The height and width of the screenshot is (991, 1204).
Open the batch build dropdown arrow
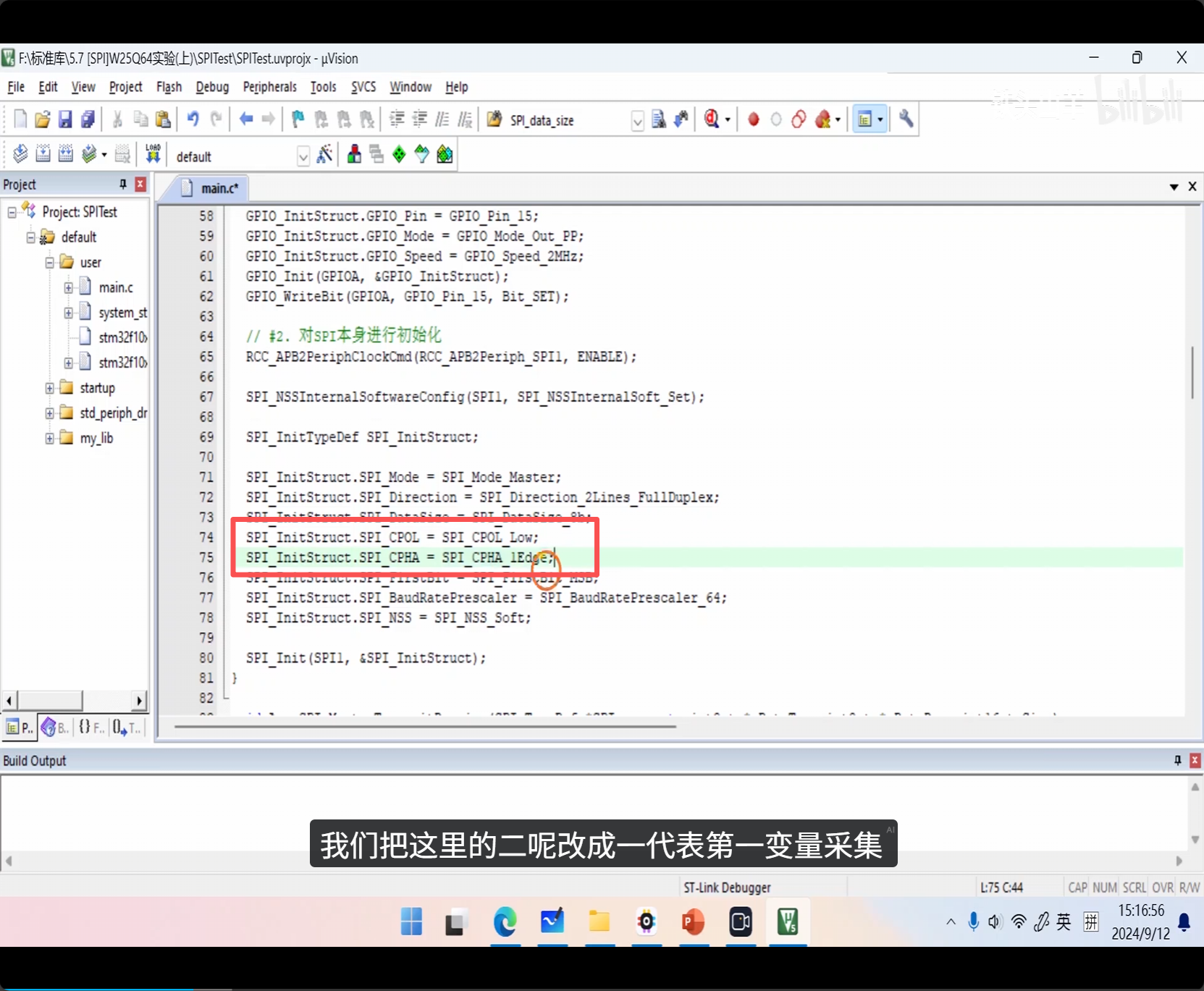click(x=104, y=155)
